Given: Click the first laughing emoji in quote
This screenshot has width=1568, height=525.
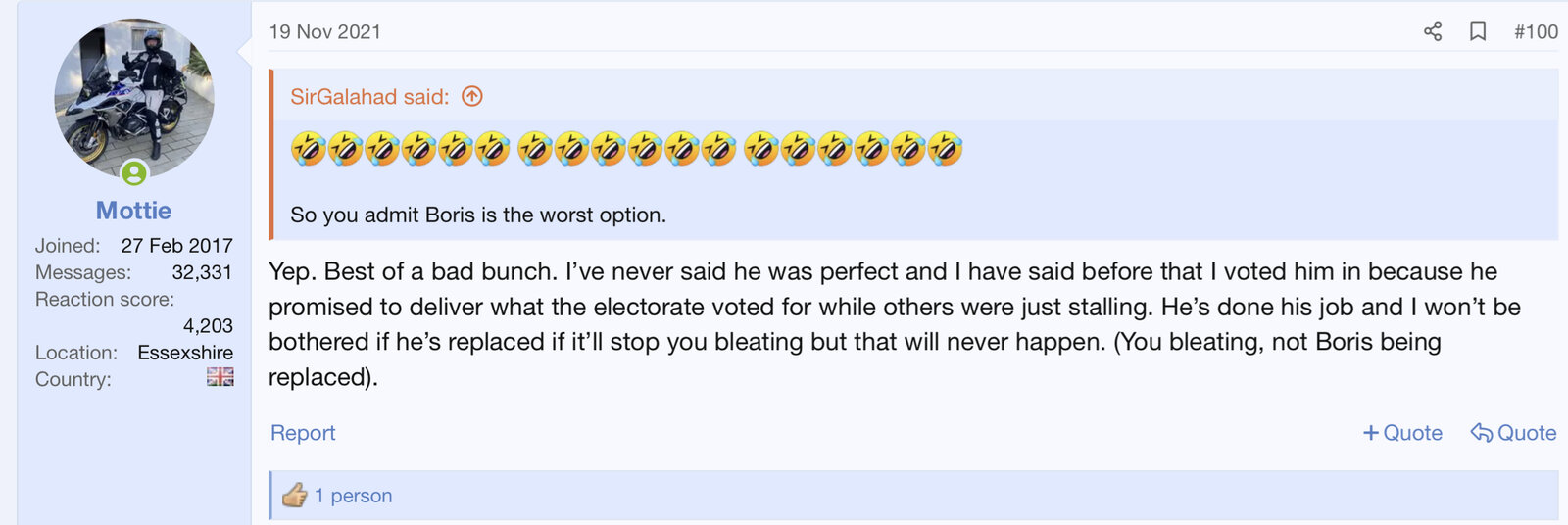Looking at the screenshot, I should 308,149.
